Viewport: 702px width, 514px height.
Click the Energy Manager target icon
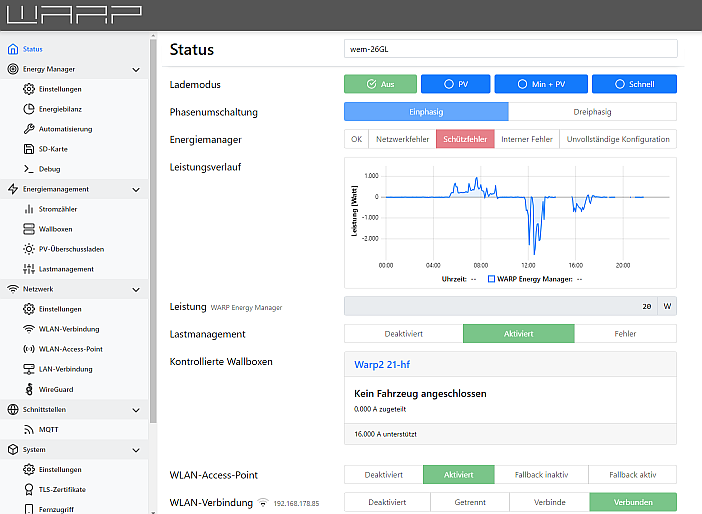pos(13,69)
